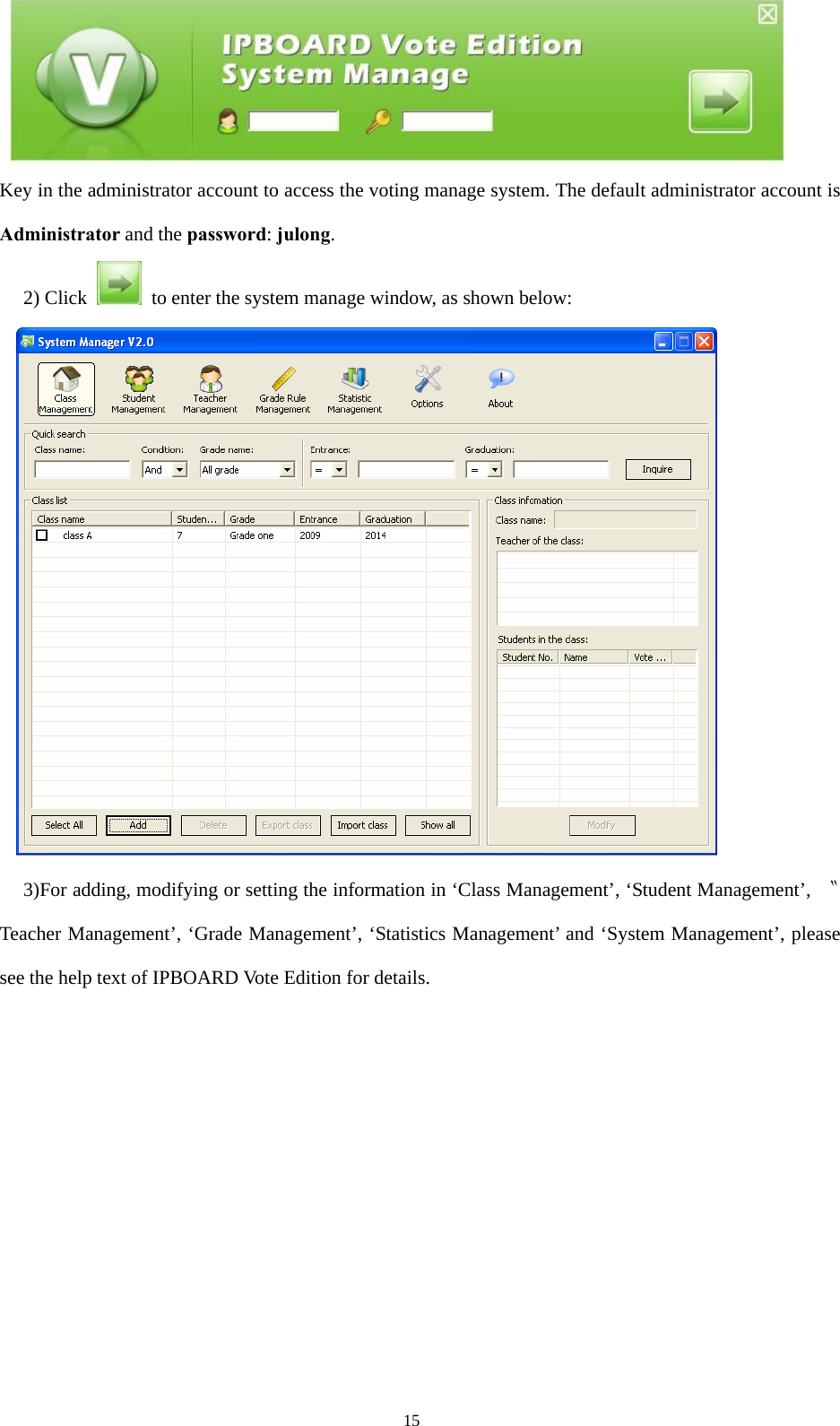Click green arrow login button in banner

click(720, 101)
